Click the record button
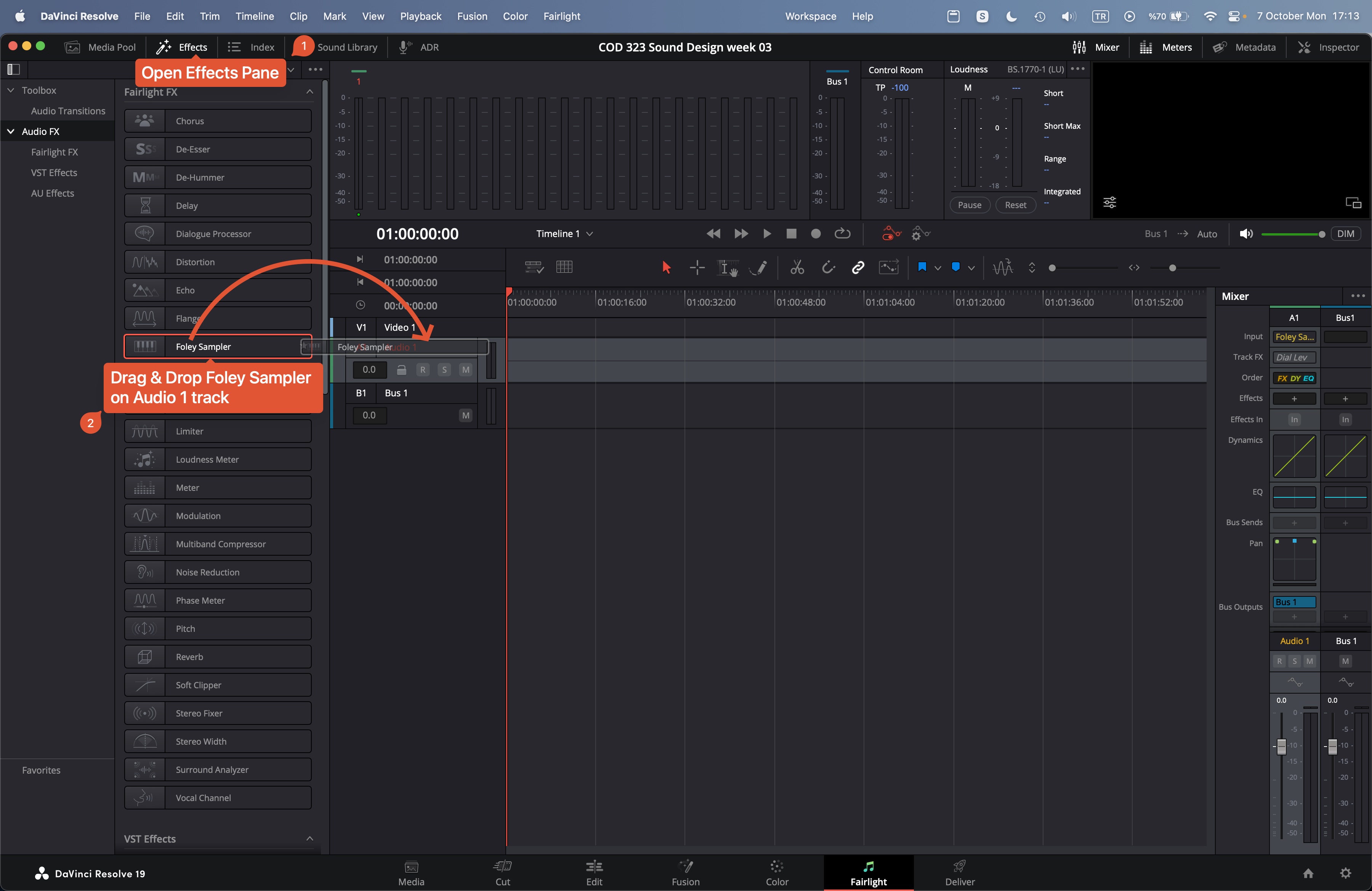This screenshot has width=1372, height=891. pyautogui.click(x=816, y=233)
